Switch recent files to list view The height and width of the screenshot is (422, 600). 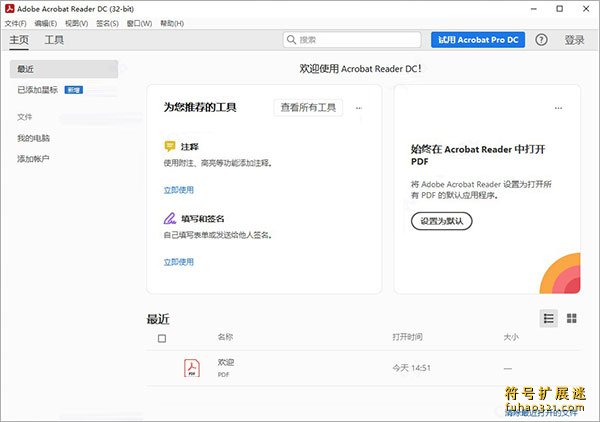click(548, 318)
